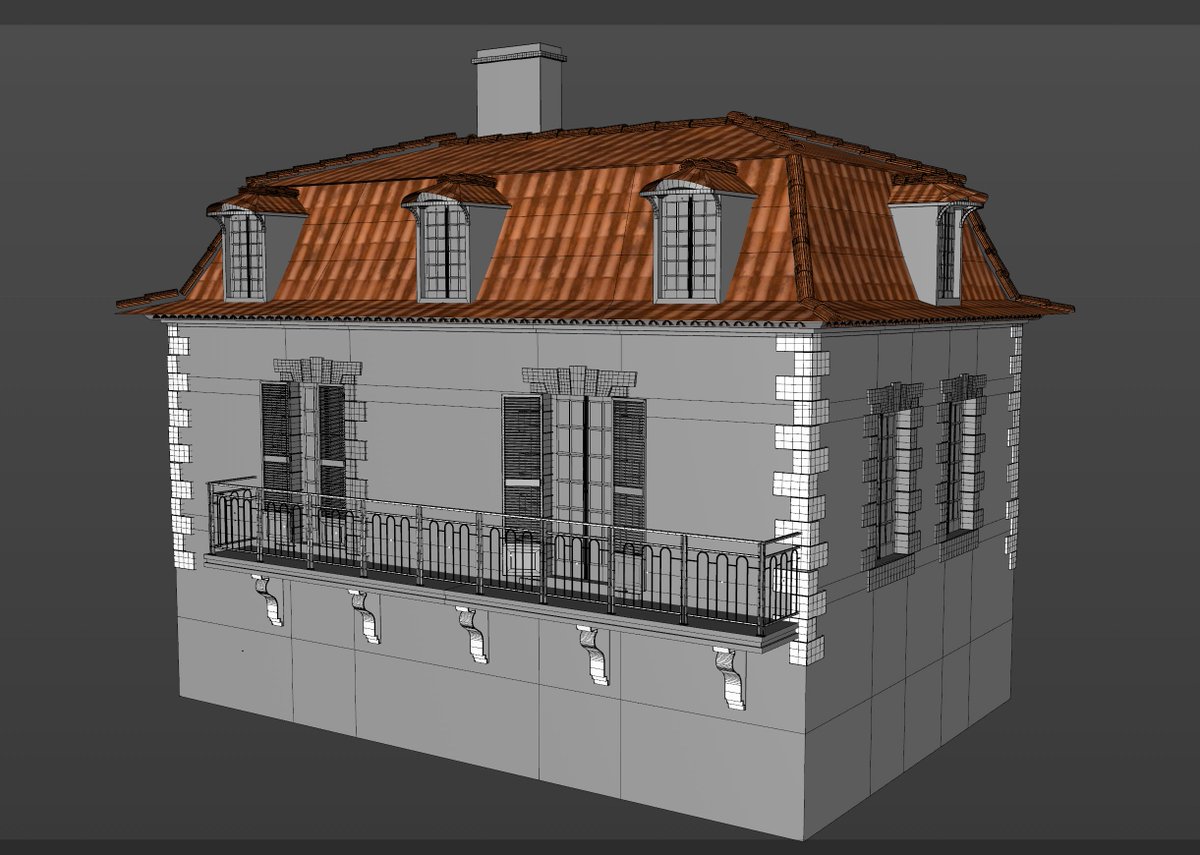
Task: Select the chimney on top of the roof
Action: 519,89
